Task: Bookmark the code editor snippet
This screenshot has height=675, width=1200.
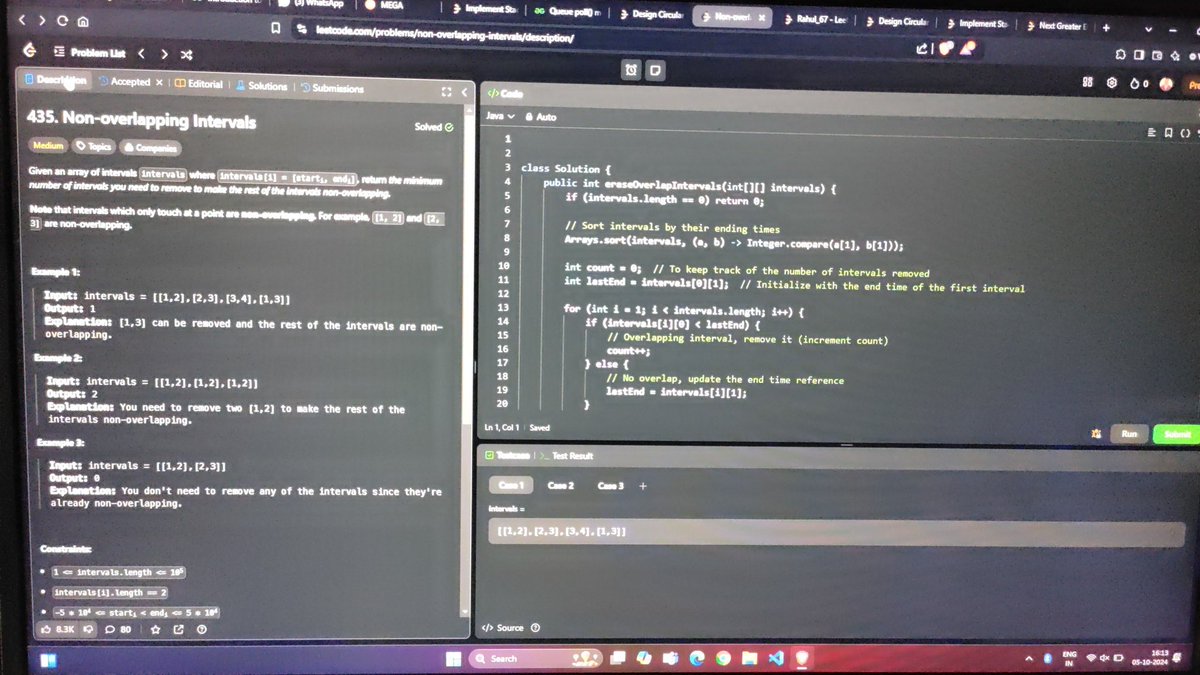Action: tap(1169, 132)
